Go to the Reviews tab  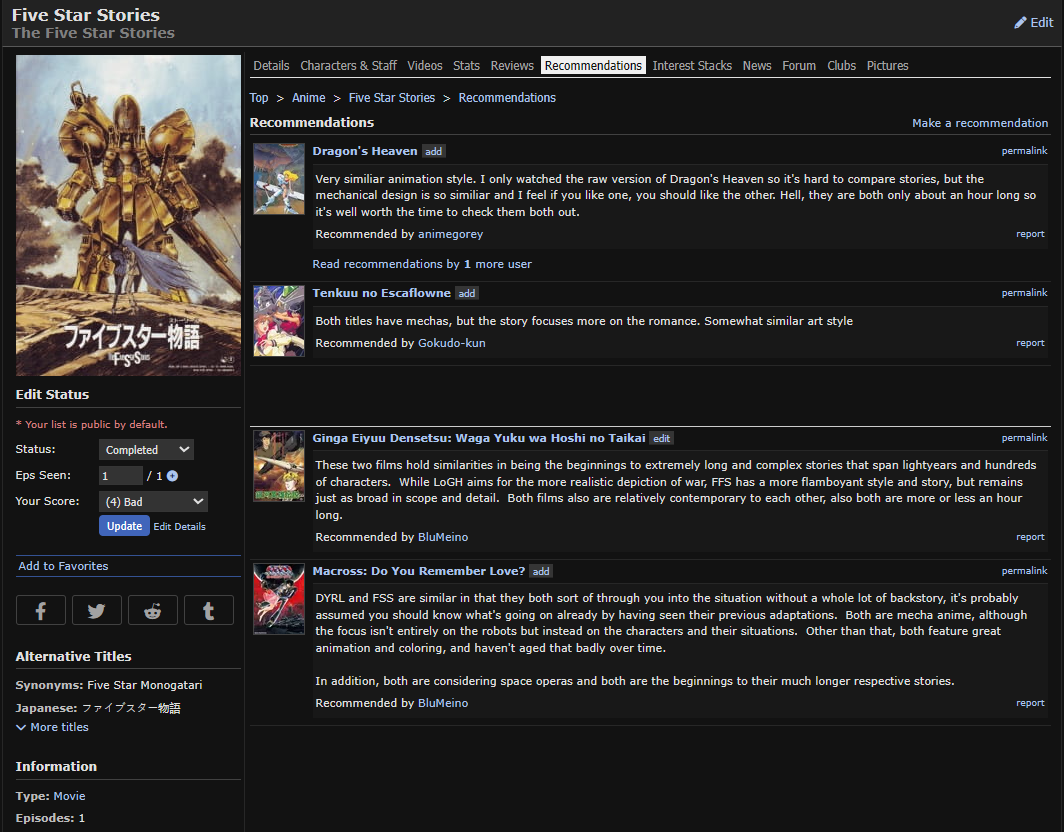point(512,66)
